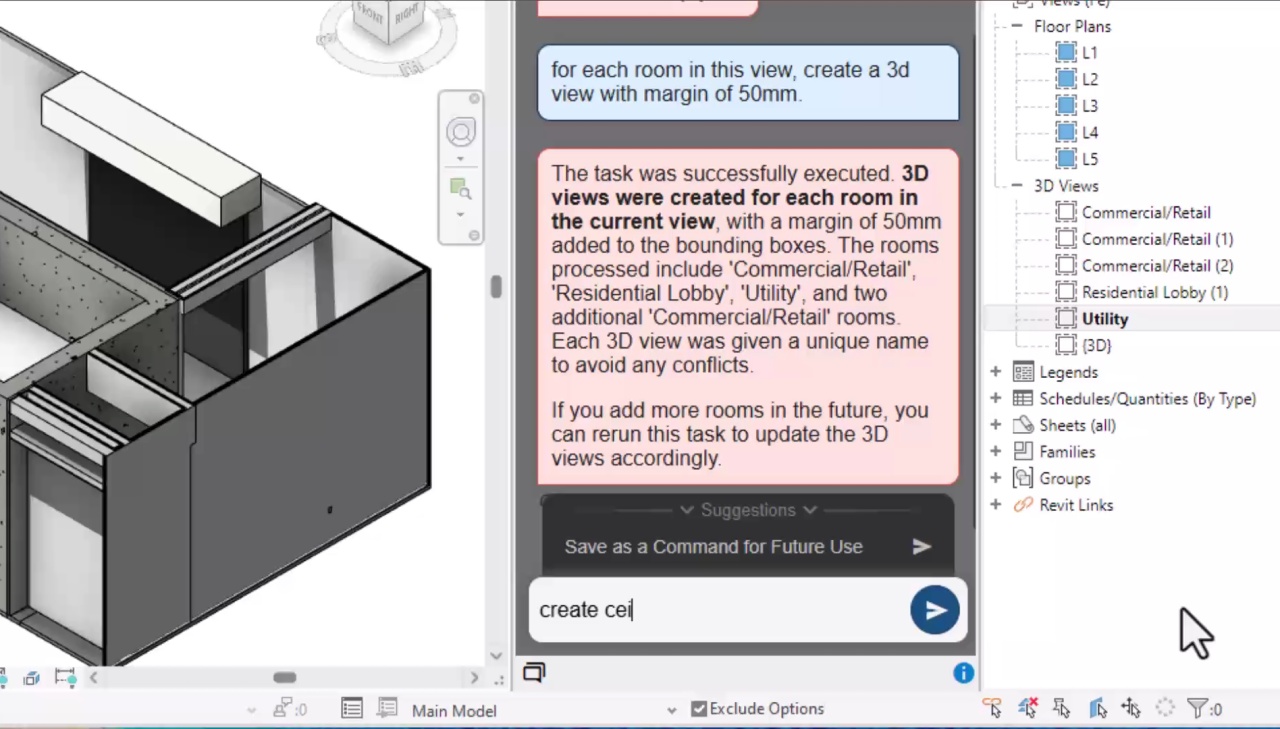The width and height of the screenshot is (1280, 729).
Task: Collapse the Floor Plans tree node
Action: pos(1016,26)
